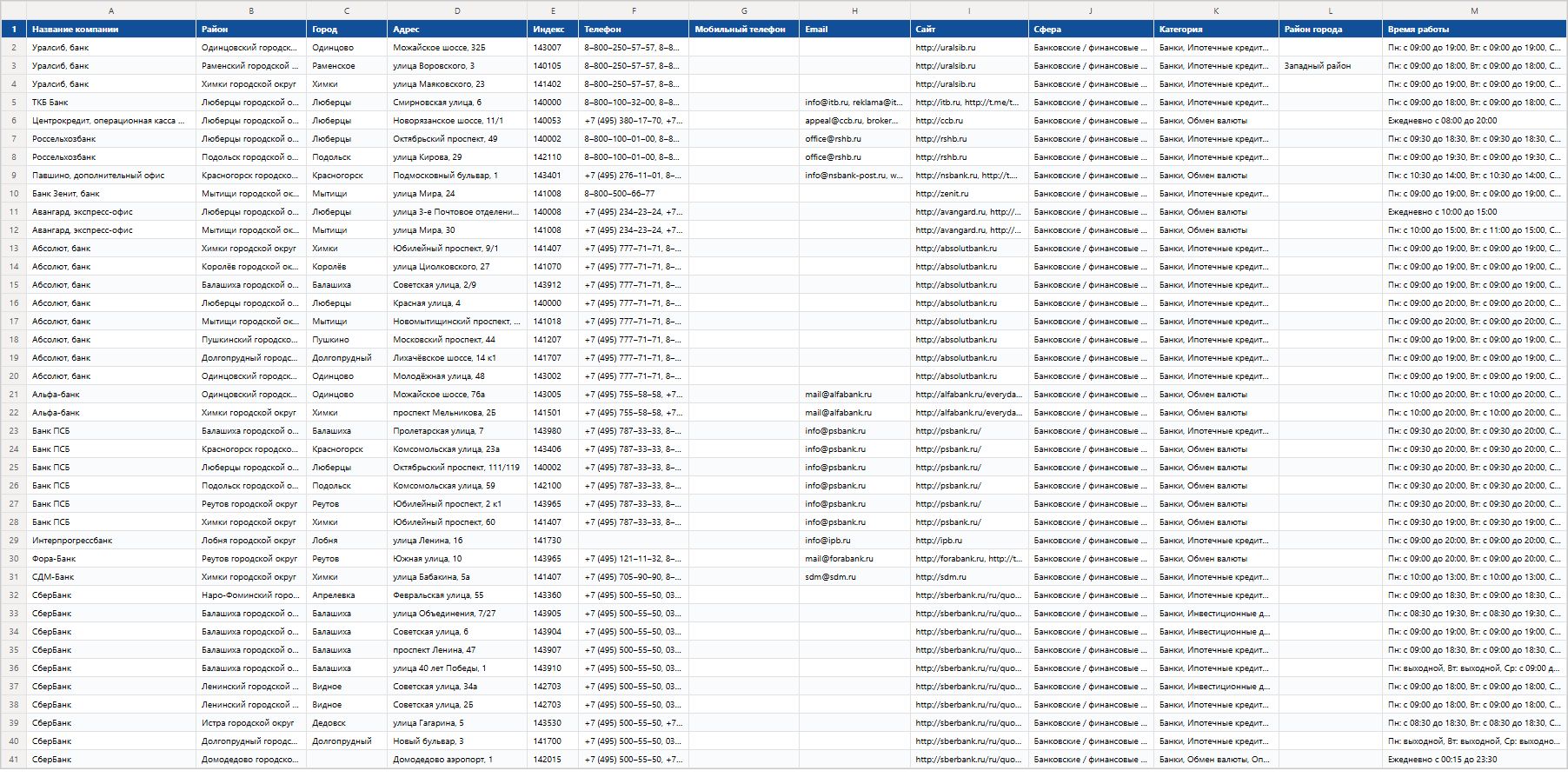Image resolution: width=1568 pixels, height=784 pixels.
Task: Click the 'Район города' header cell
Action: 1331,30
